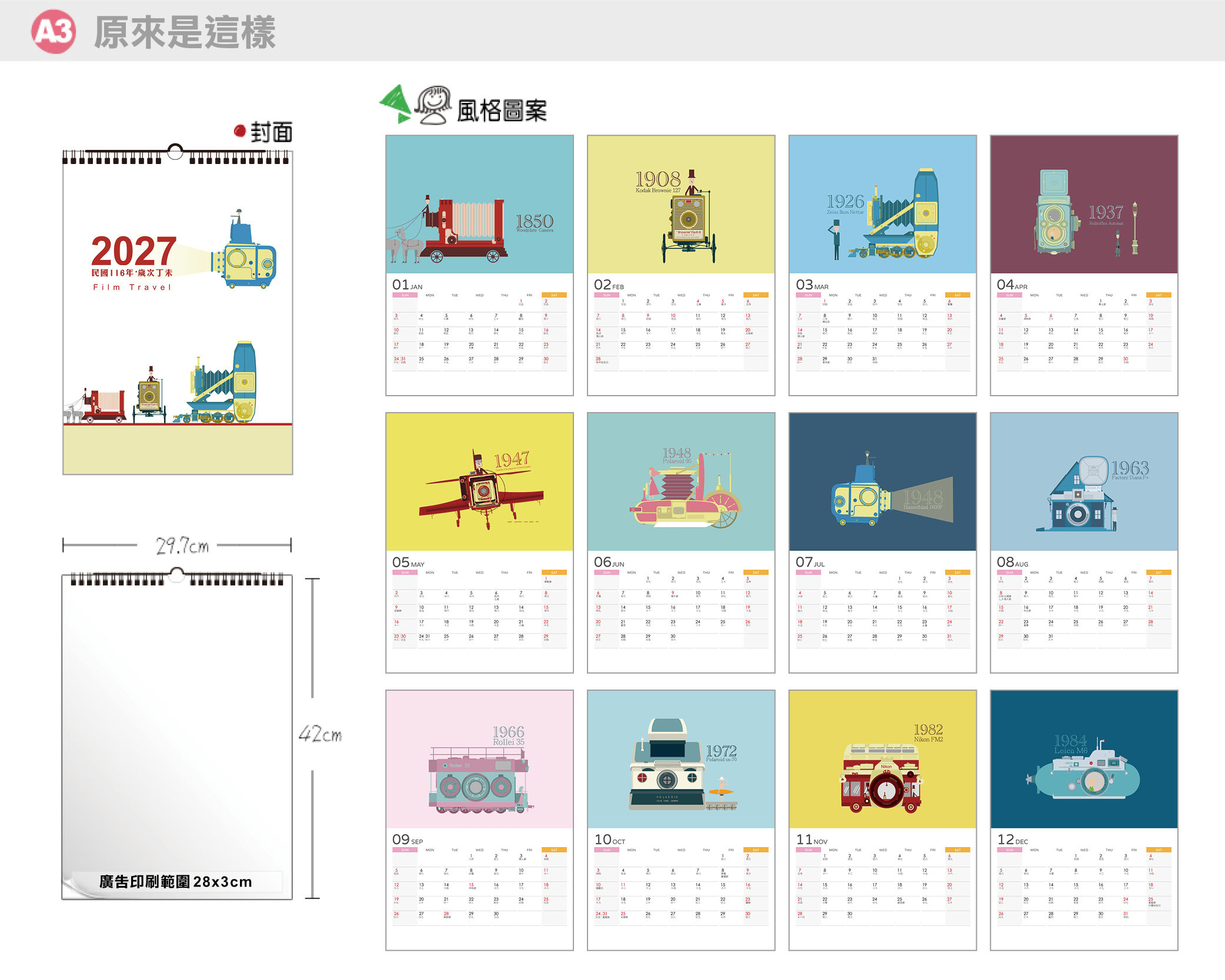Open the 02 FEB Kodak Brownie page

(681, 265)
